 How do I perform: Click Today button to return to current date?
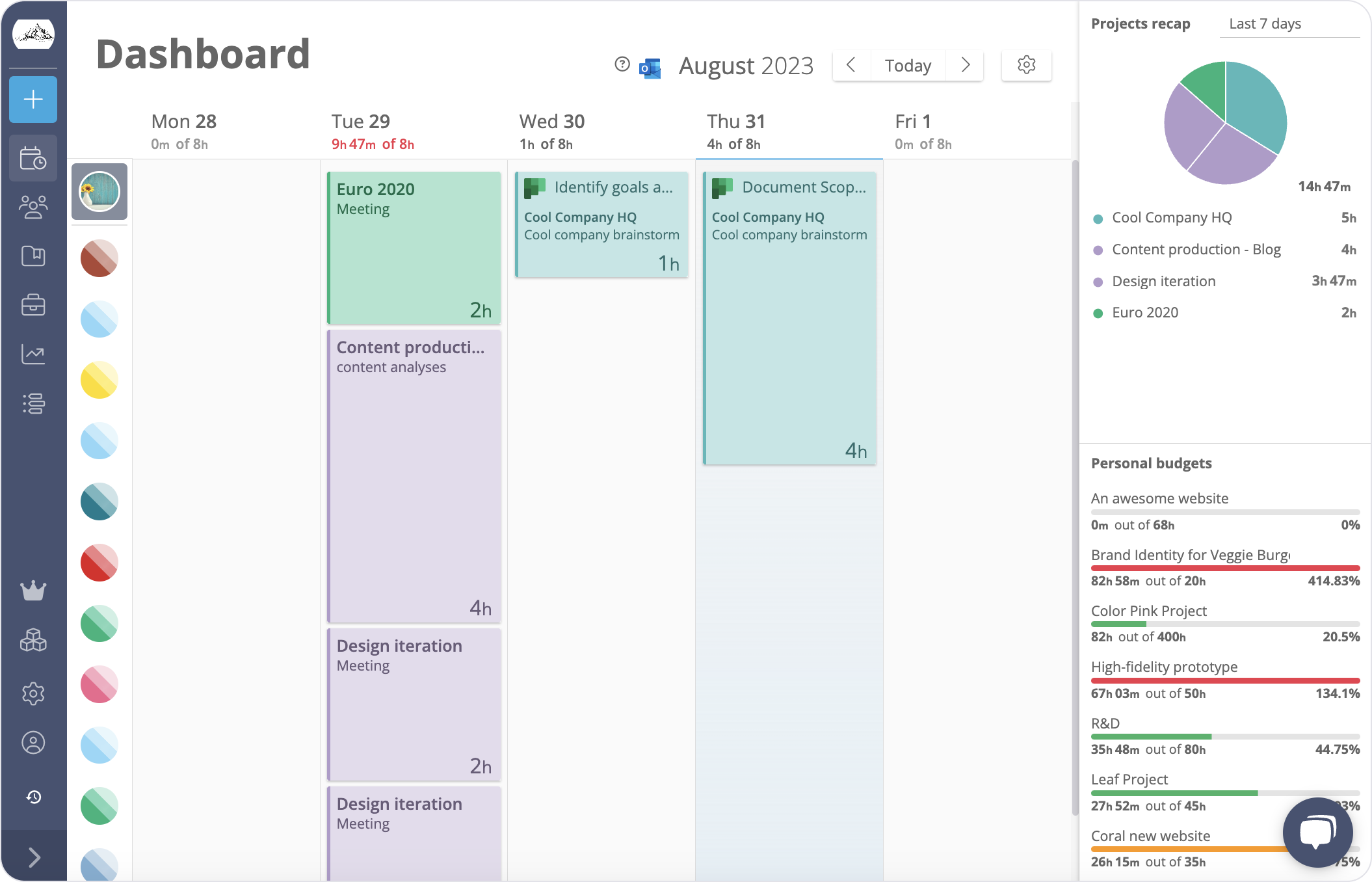pyautogui.click(x=908, y=65)
